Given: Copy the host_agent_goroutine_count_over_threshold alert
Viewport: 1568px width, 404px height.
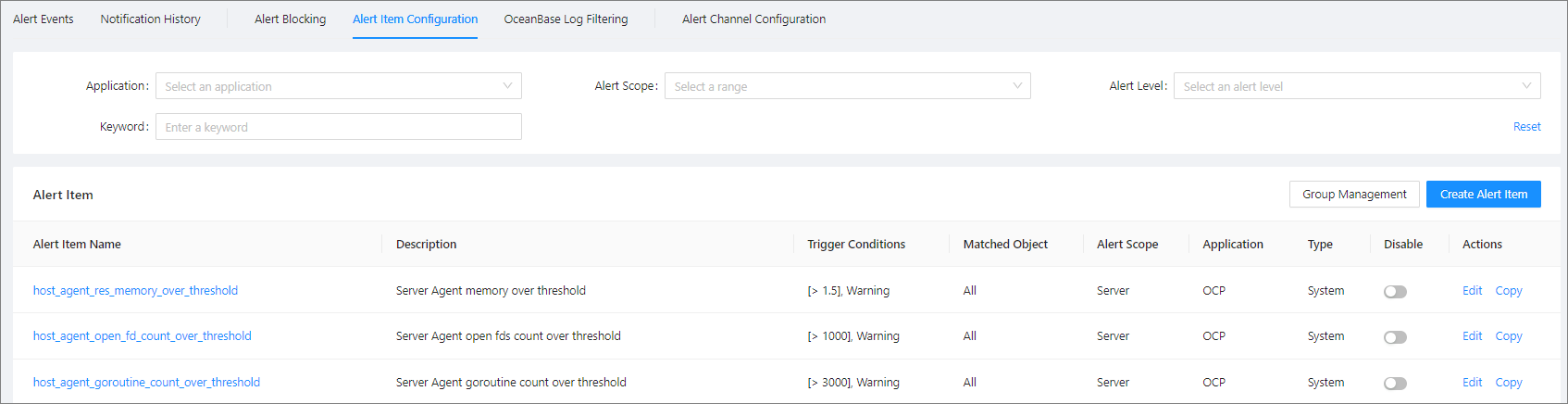Looking at the screenshot, I should point(1508,383).
